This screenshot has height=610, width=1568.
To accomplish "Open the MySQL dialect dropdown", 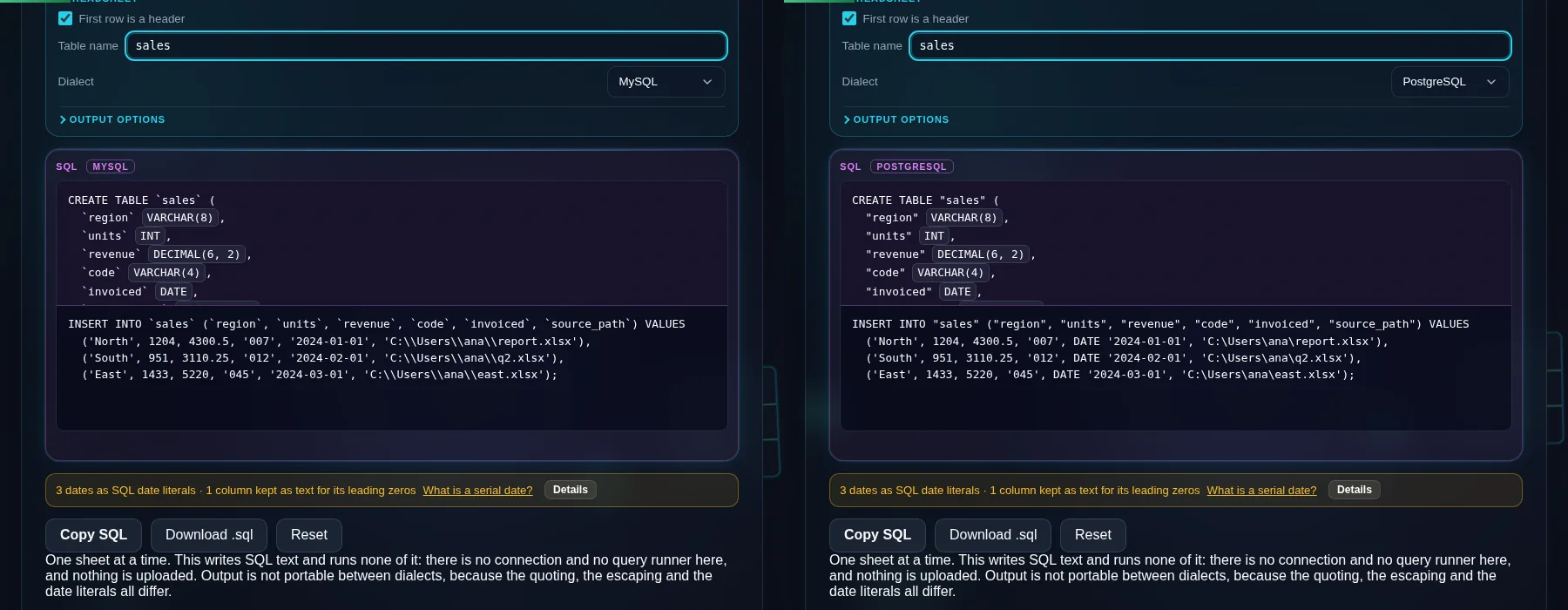I will (666, 81).
